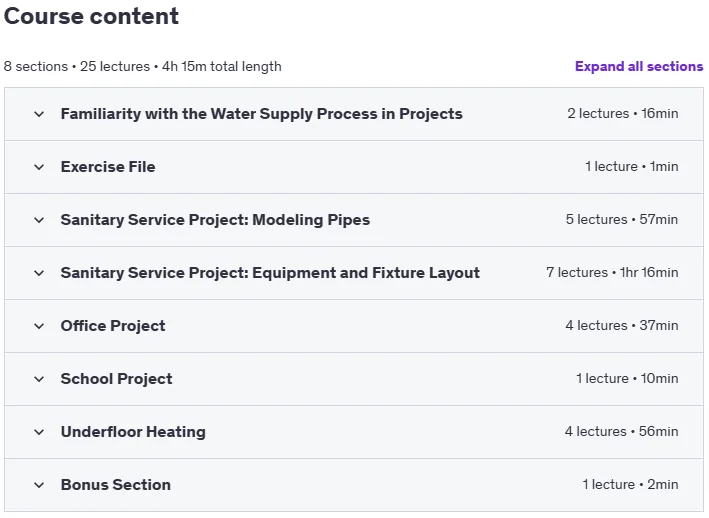Select the School Project section title

(116, 379)
